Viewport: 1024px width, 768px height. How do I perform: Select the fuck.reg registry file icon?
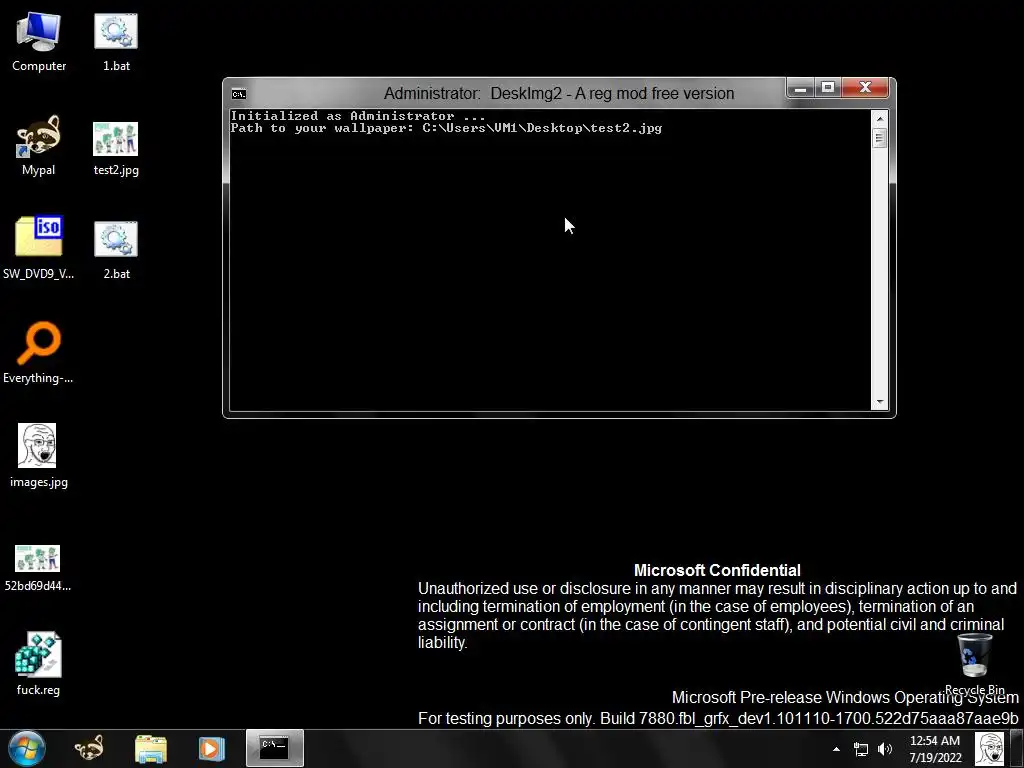pyautogui.click(x=39, y=664)
